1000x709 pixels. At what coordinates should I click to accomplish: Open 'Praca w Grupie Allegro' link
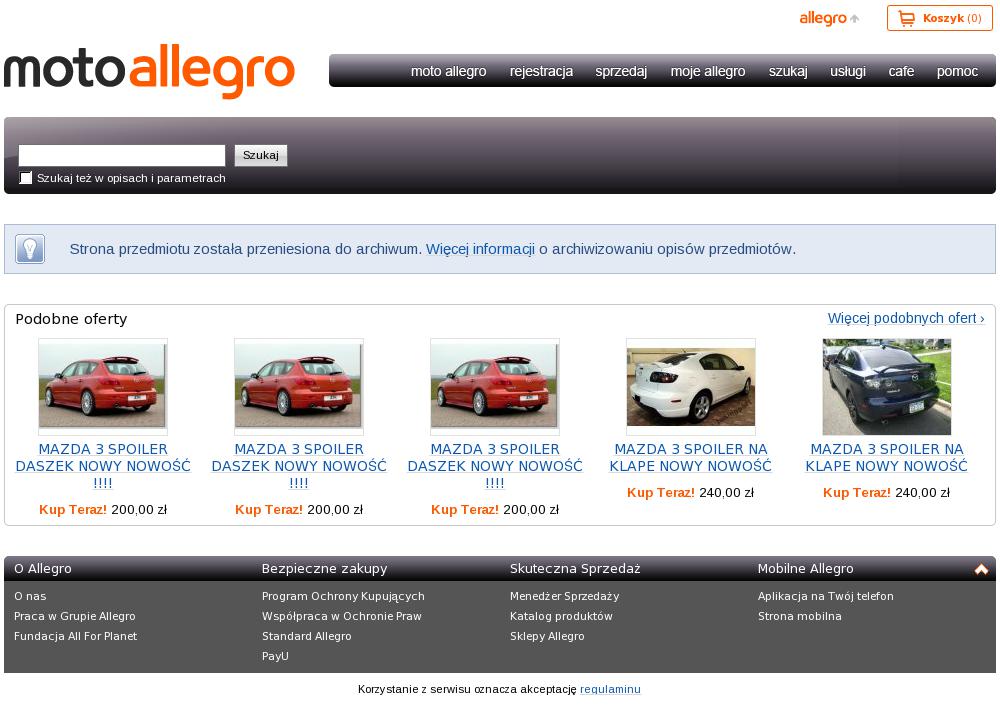coord(75,616)
